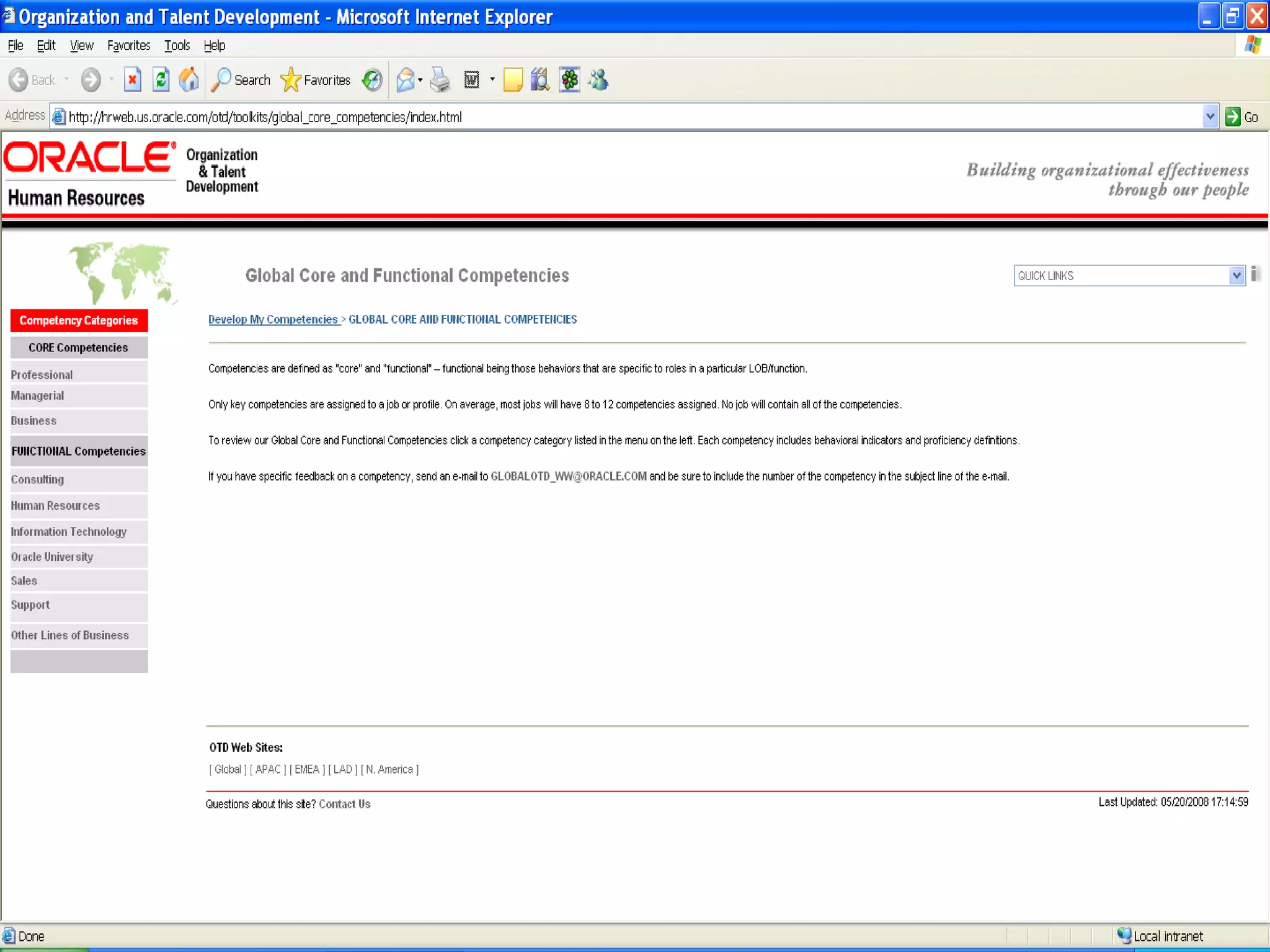Expand the address bar history dropdown
Screen dimensions: 1270x952
pos(1209,117)
